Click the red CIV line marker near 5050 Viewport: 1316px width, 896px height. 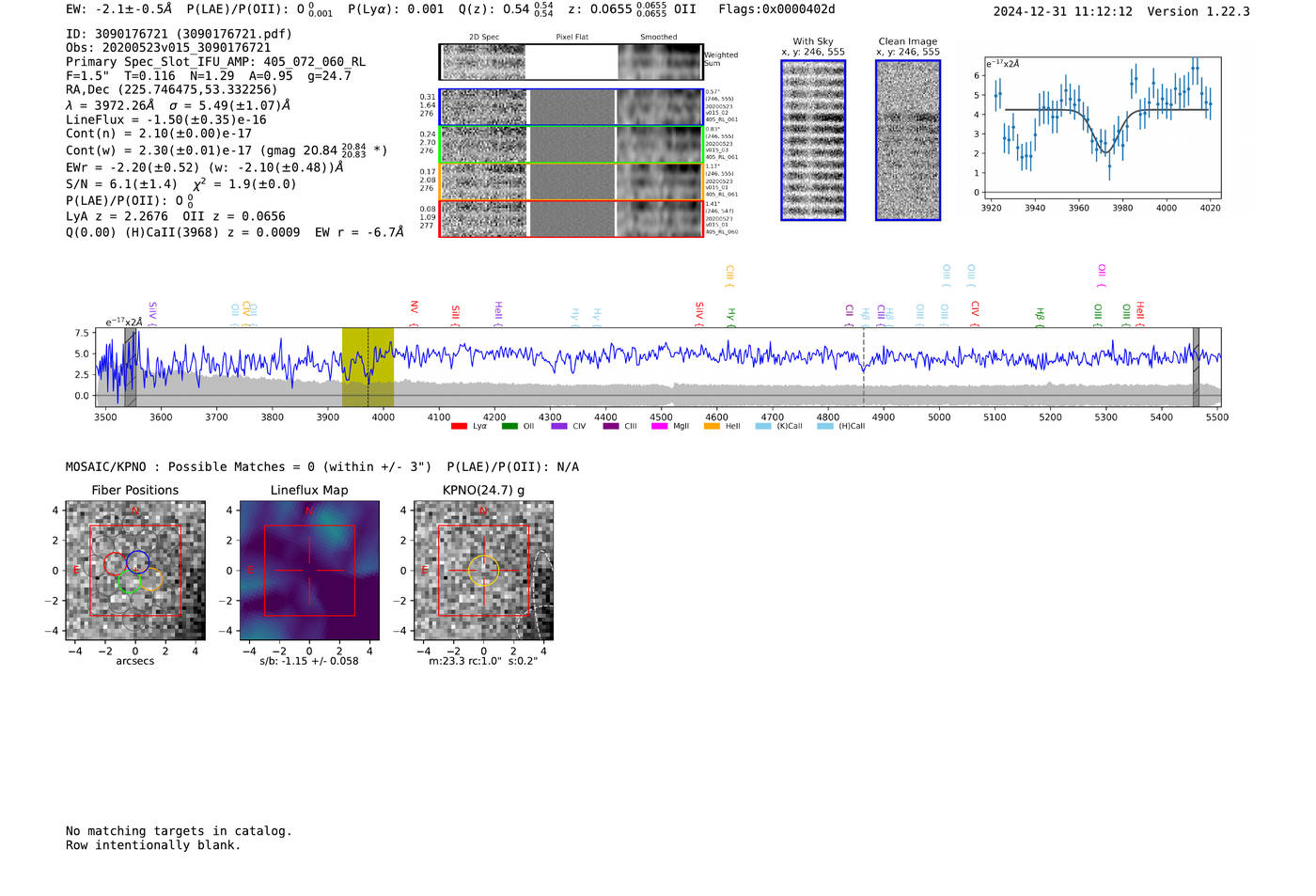(976, 309)
